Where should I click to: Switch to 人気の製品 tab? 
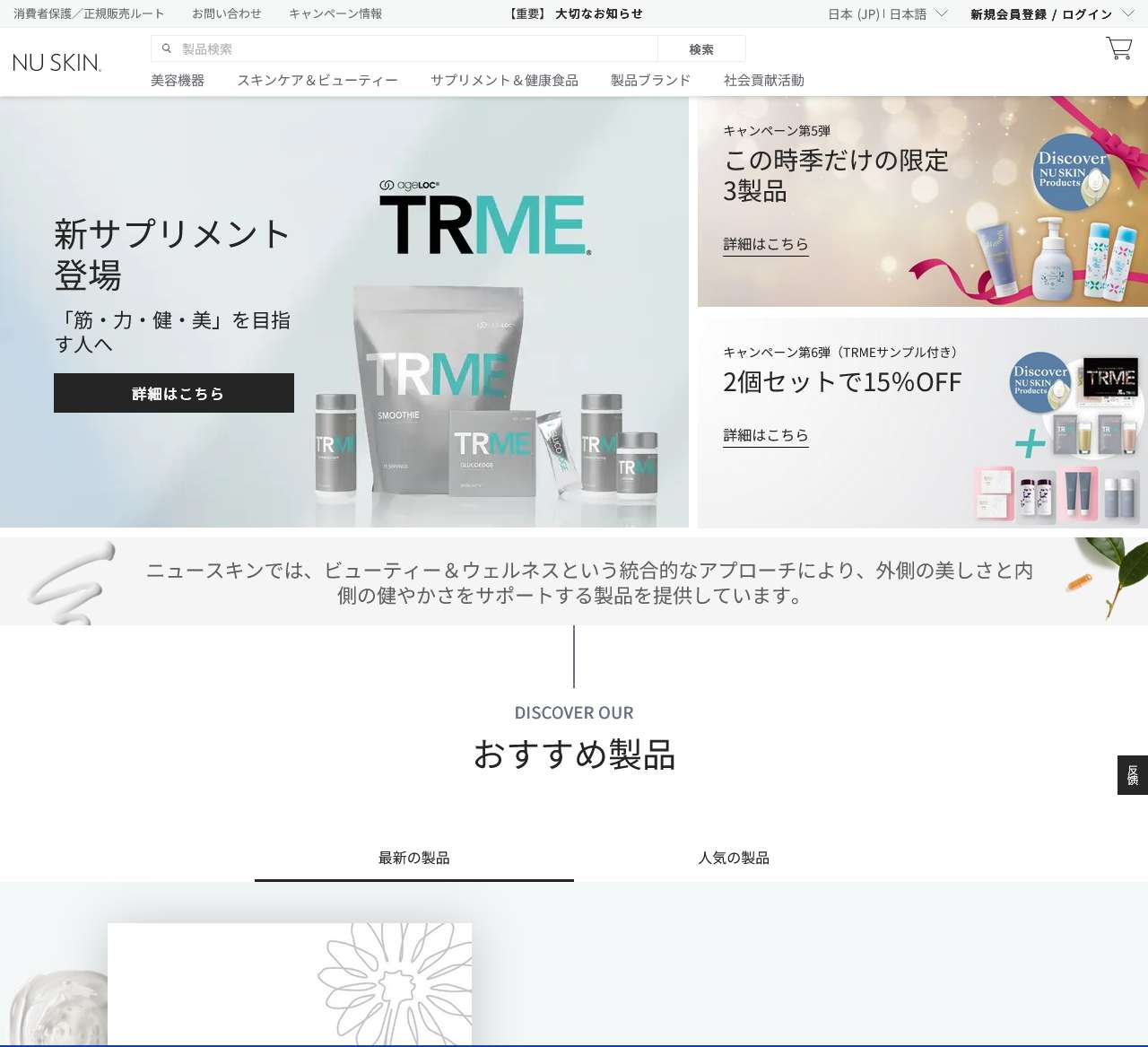pyautogui.click(x=734, y=858)
